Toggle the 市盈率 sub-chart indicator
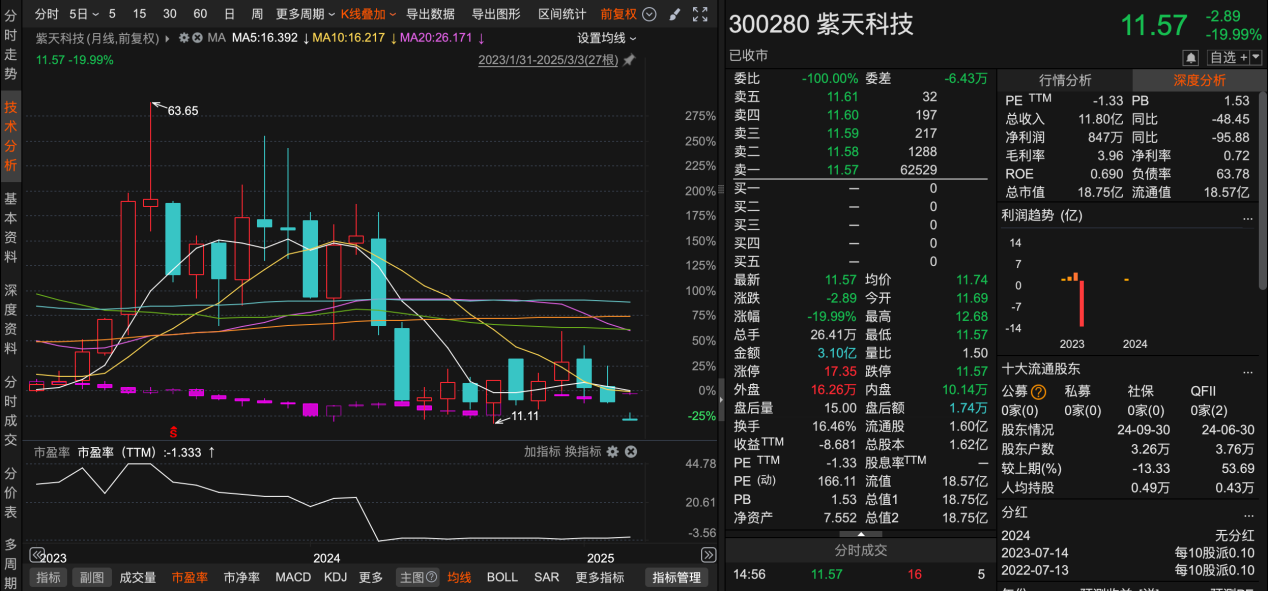Image resolution: width=1268 pixels, height=591 pixels. coord(190,577)
